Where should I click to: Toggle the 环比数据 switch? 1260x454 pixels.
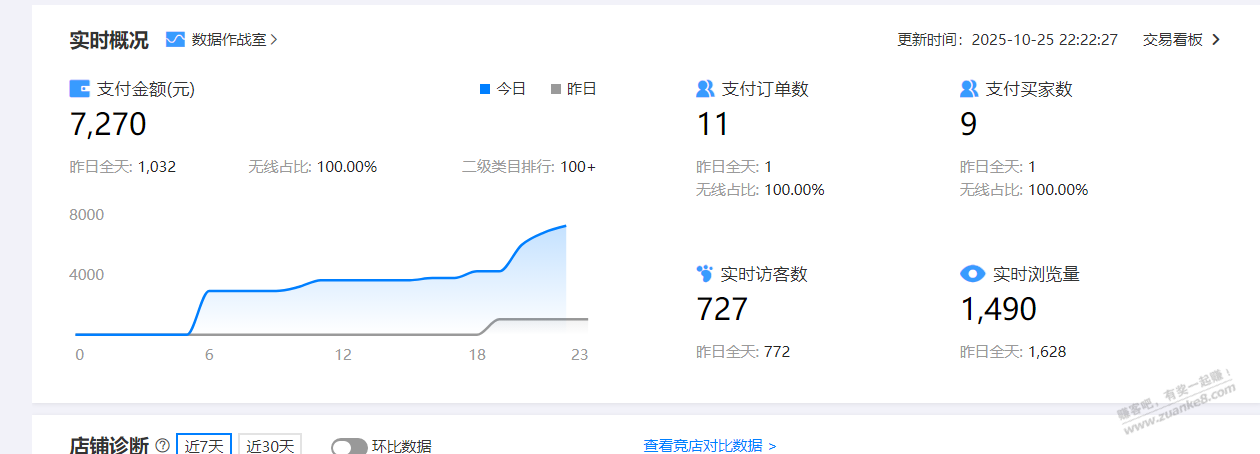pos(349,446)
